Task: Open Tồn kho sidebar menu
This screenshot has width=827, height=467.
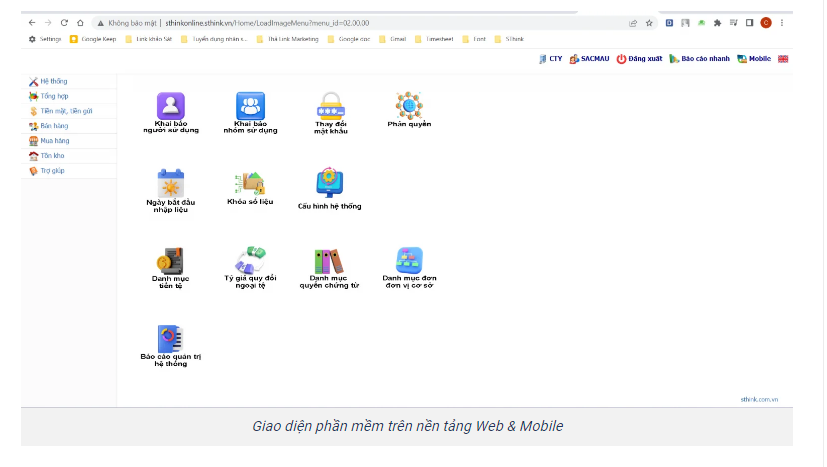Action: (52, 156)
